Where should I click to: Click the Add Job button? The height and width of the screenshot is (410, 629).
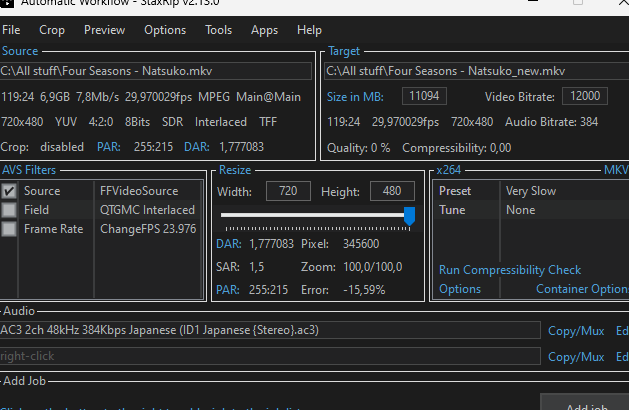(x=586, y=403)
